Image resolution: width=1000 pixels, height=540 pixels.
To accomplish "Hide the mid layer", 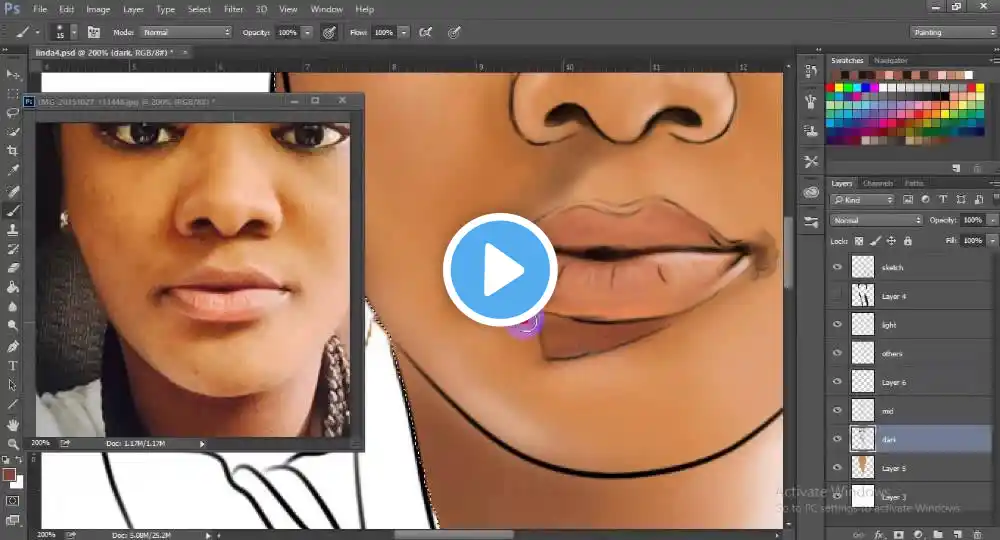I will point(837,411).
